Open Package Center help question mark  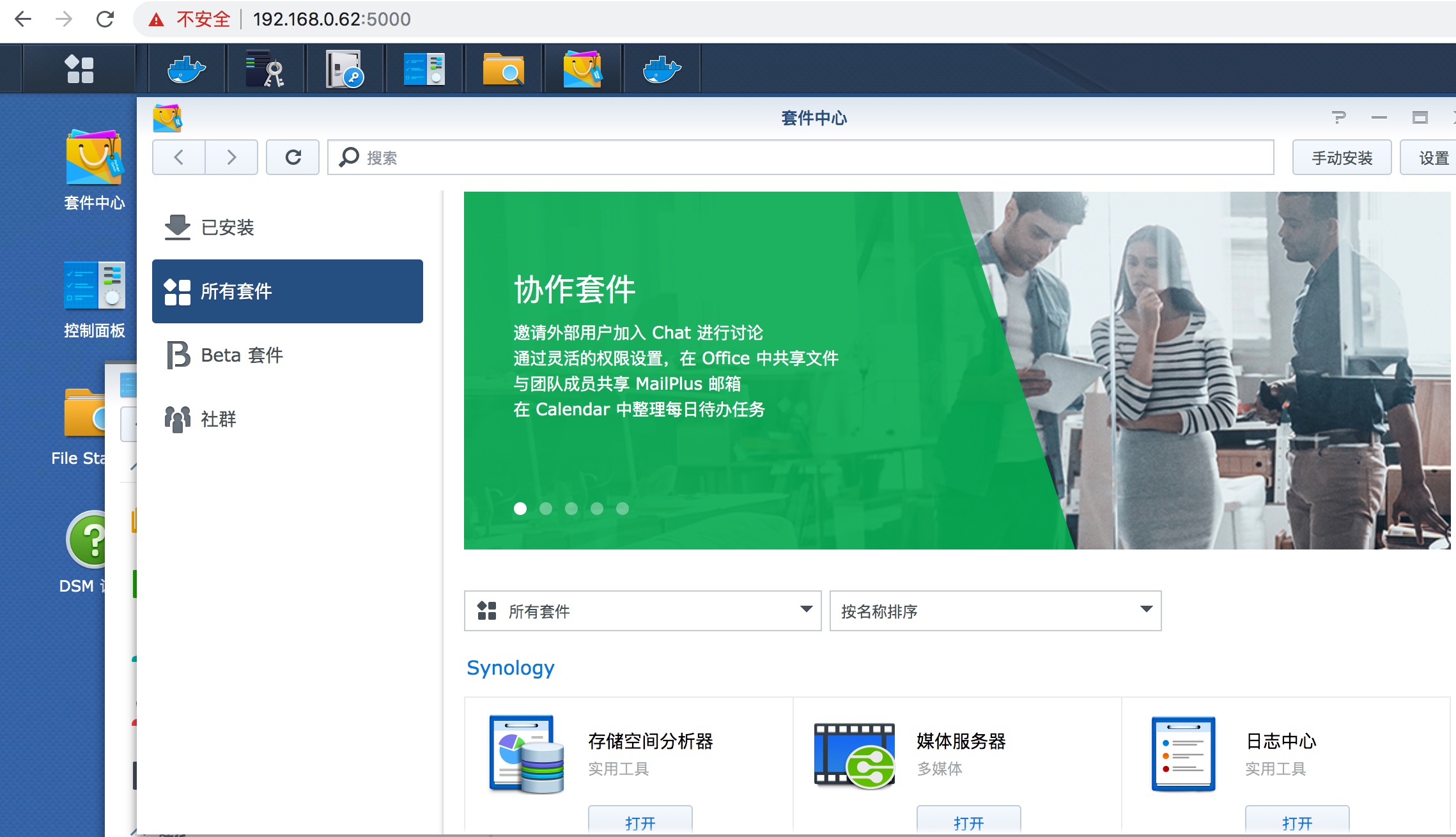[x=1338, y=118]
